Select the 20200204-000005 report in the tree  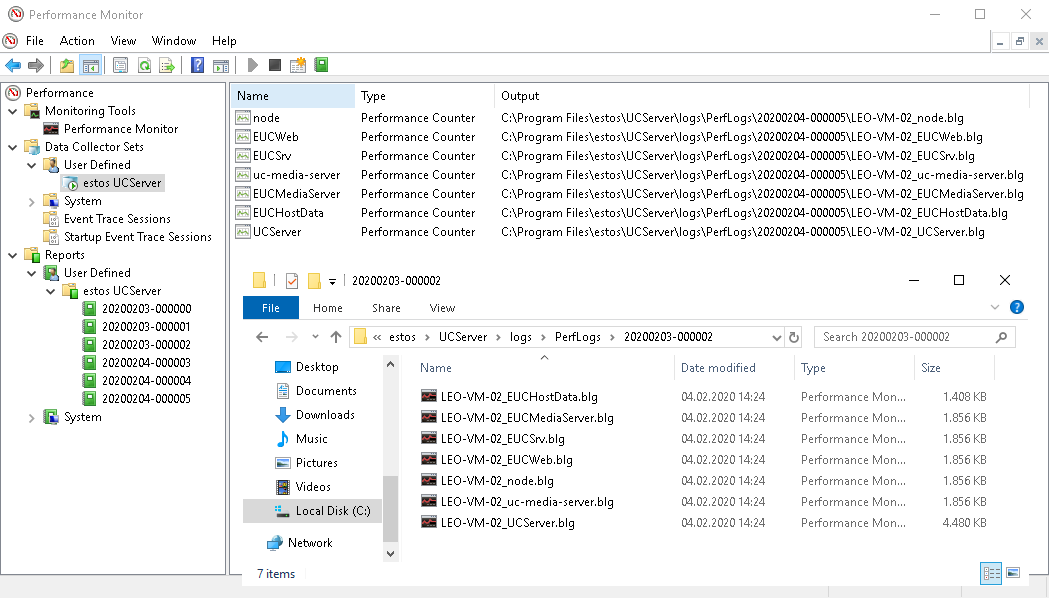tap(146, 399)
